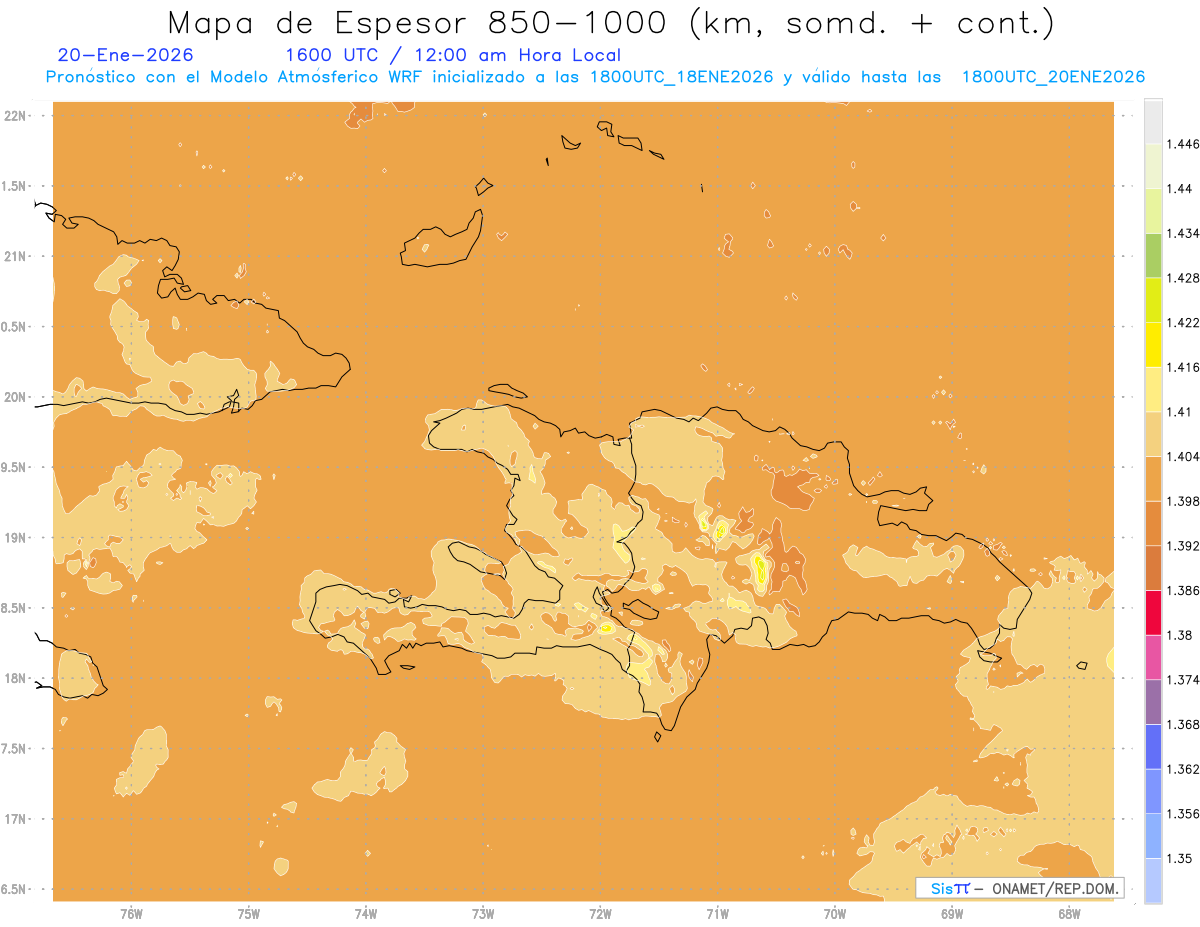
Task: Select the date label '20-Ene-2026'
Action: (x=125, y=56)
